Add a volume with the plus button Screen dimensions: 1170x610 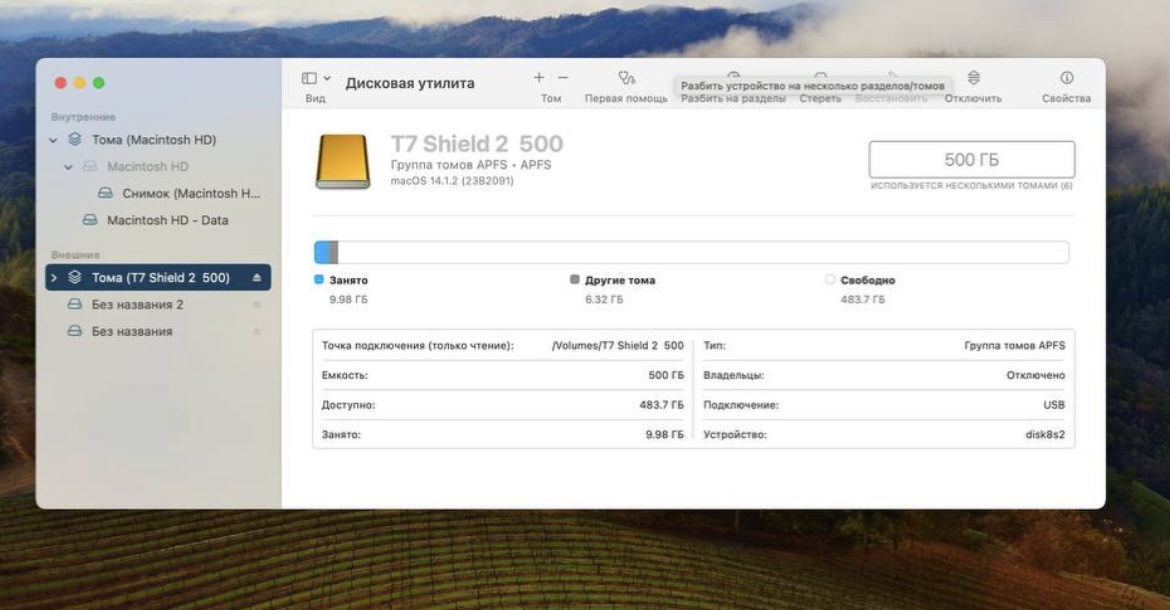coord(539,78)
